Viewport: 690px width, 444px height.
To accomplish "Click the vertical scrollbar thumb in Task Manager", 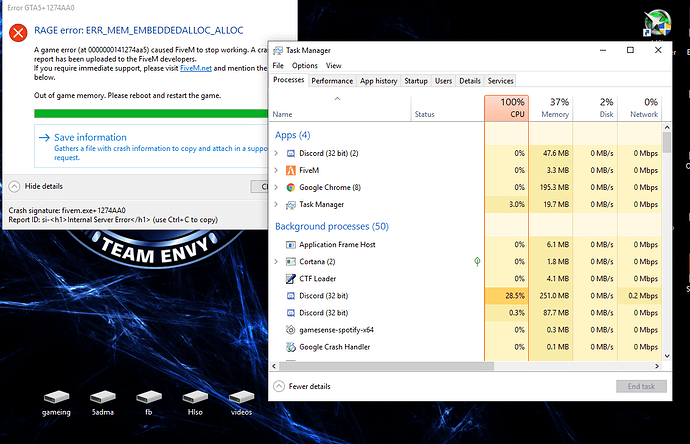I will point(667,142).
